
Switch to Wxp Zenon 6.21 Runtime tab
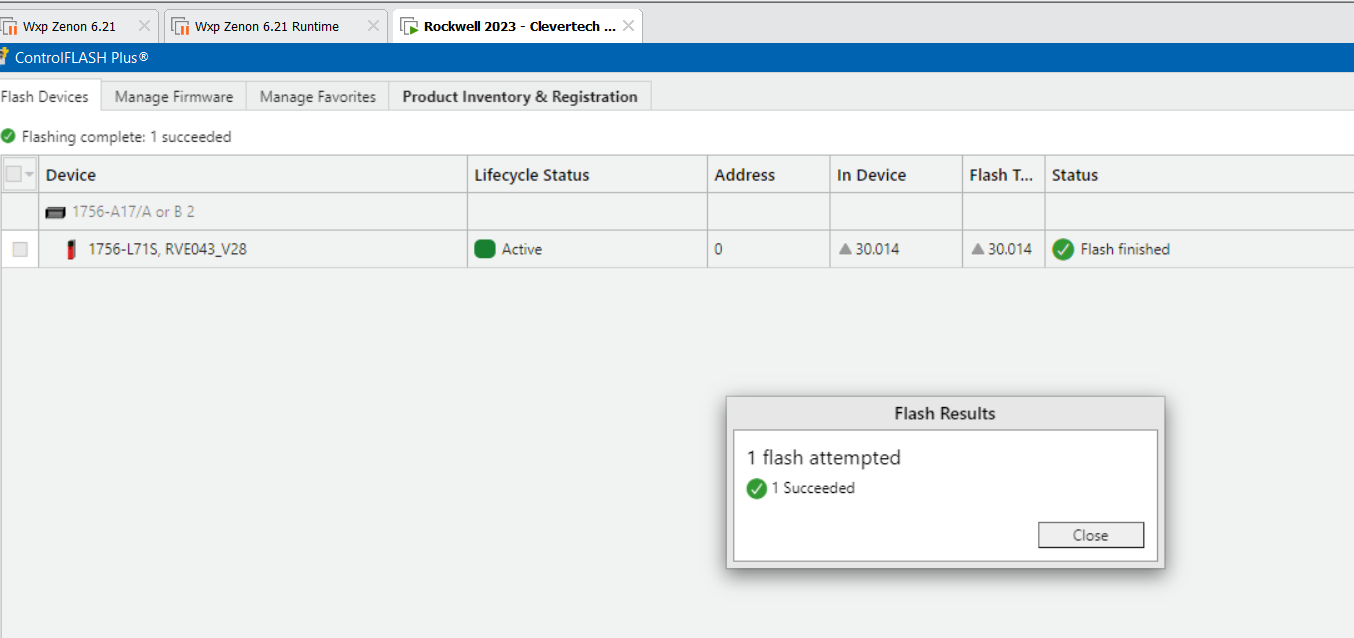(275, 26)
